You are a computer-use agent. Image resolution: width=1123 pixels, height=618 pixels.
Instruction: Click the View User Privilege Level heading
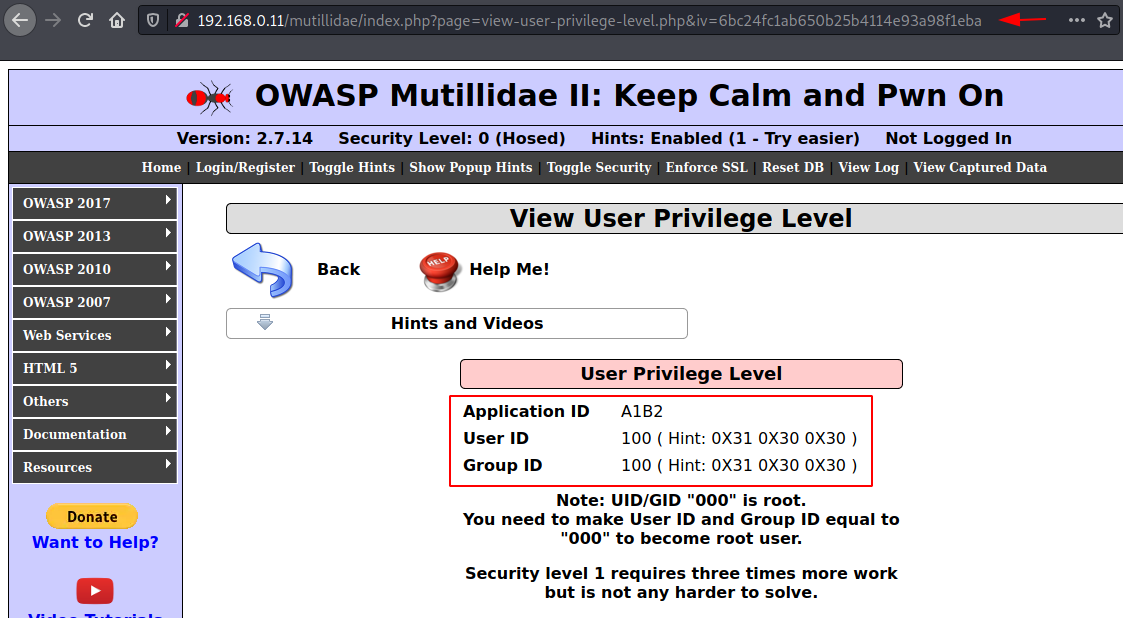pos(680,218)
